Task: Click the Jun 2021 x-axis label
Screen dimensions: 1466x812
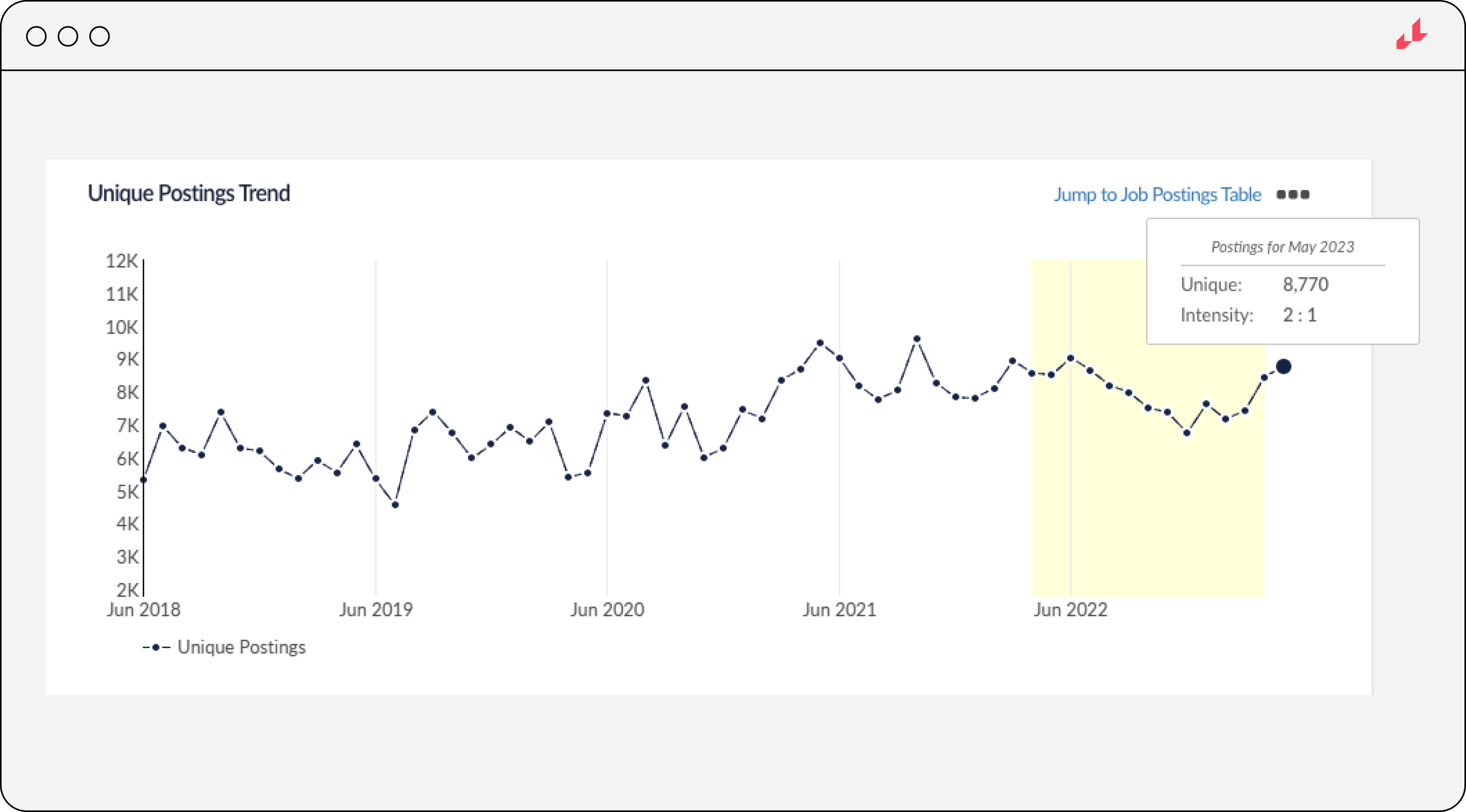Action: [839, 609]
